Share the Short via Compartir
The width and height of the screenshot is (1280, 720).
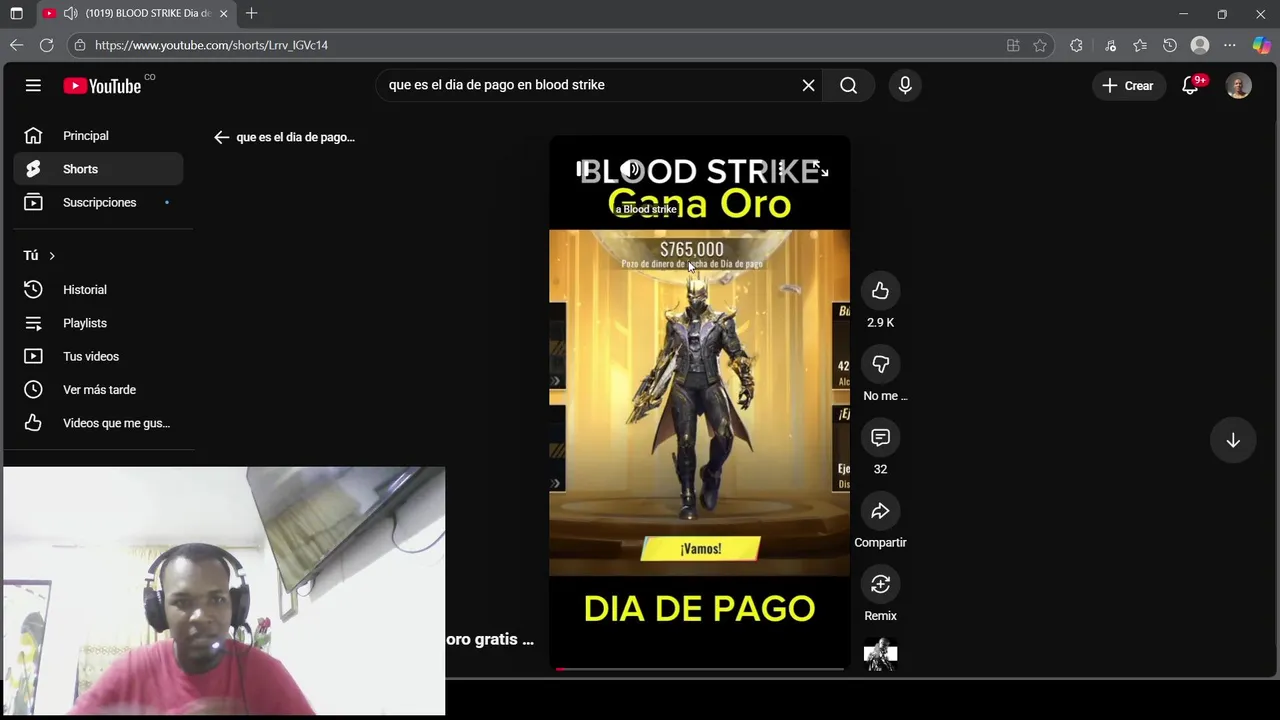880,511
